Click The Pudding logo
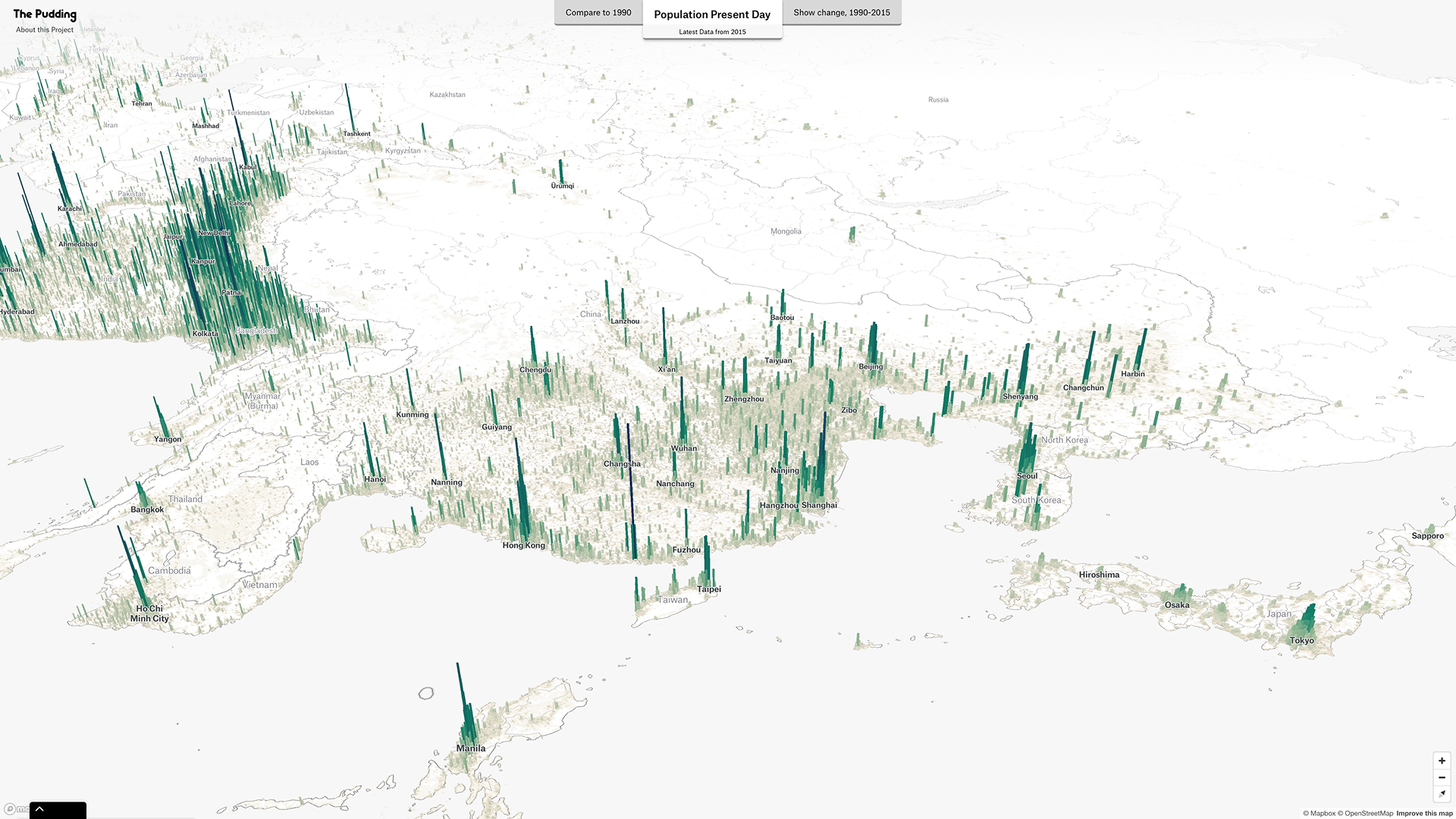 [x=45, y=14]
